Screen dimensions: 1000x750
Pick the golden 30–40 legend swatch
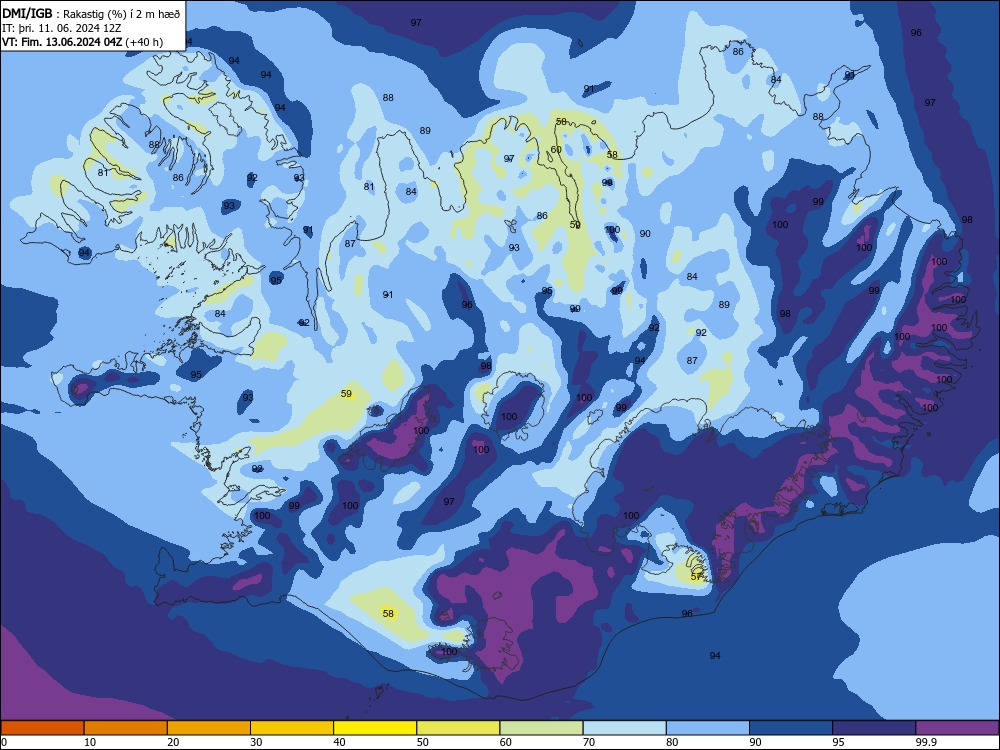(292, 728)
